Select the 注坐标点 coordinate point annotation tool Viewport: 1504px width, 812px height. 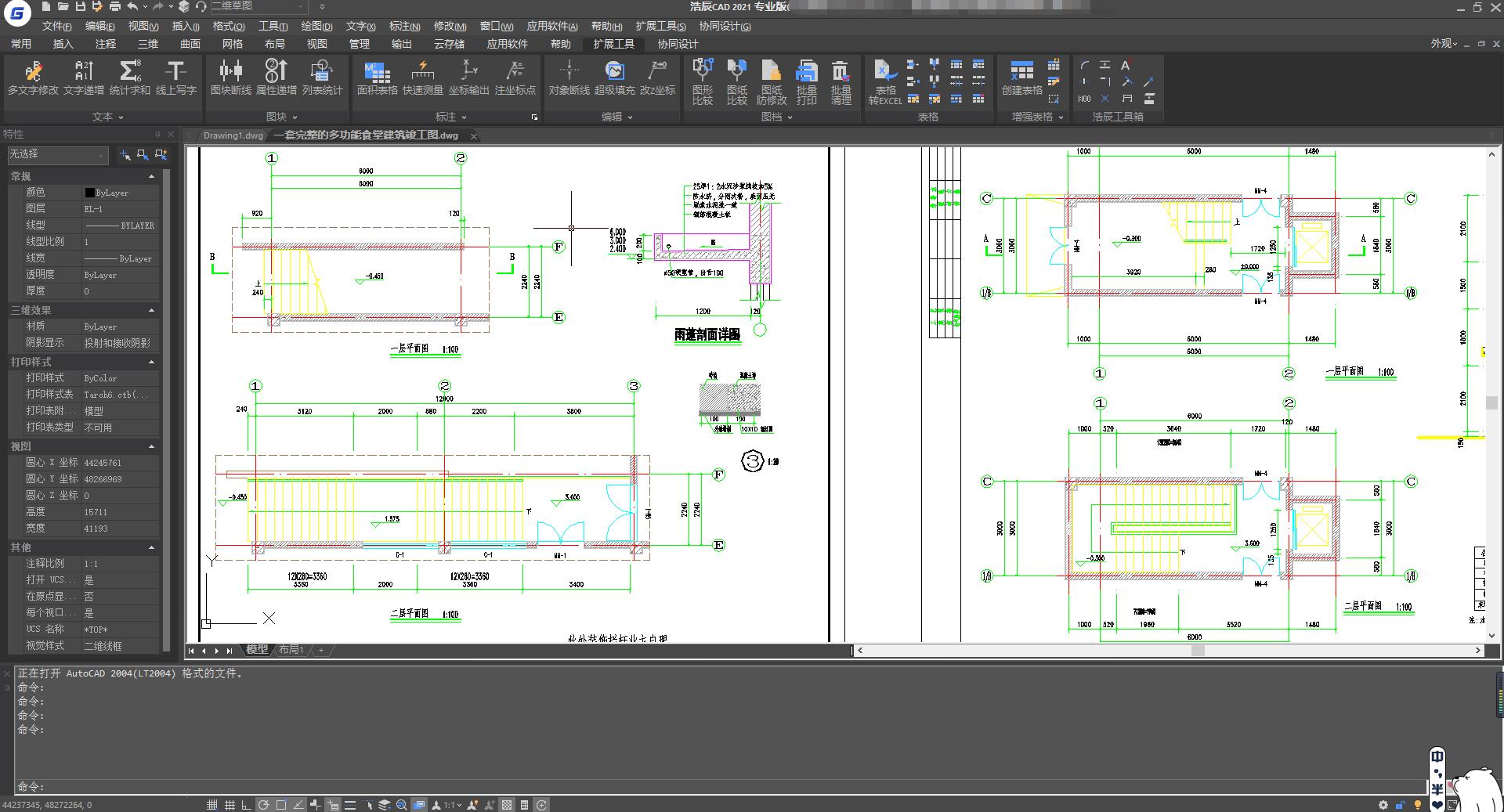(515, 78)
